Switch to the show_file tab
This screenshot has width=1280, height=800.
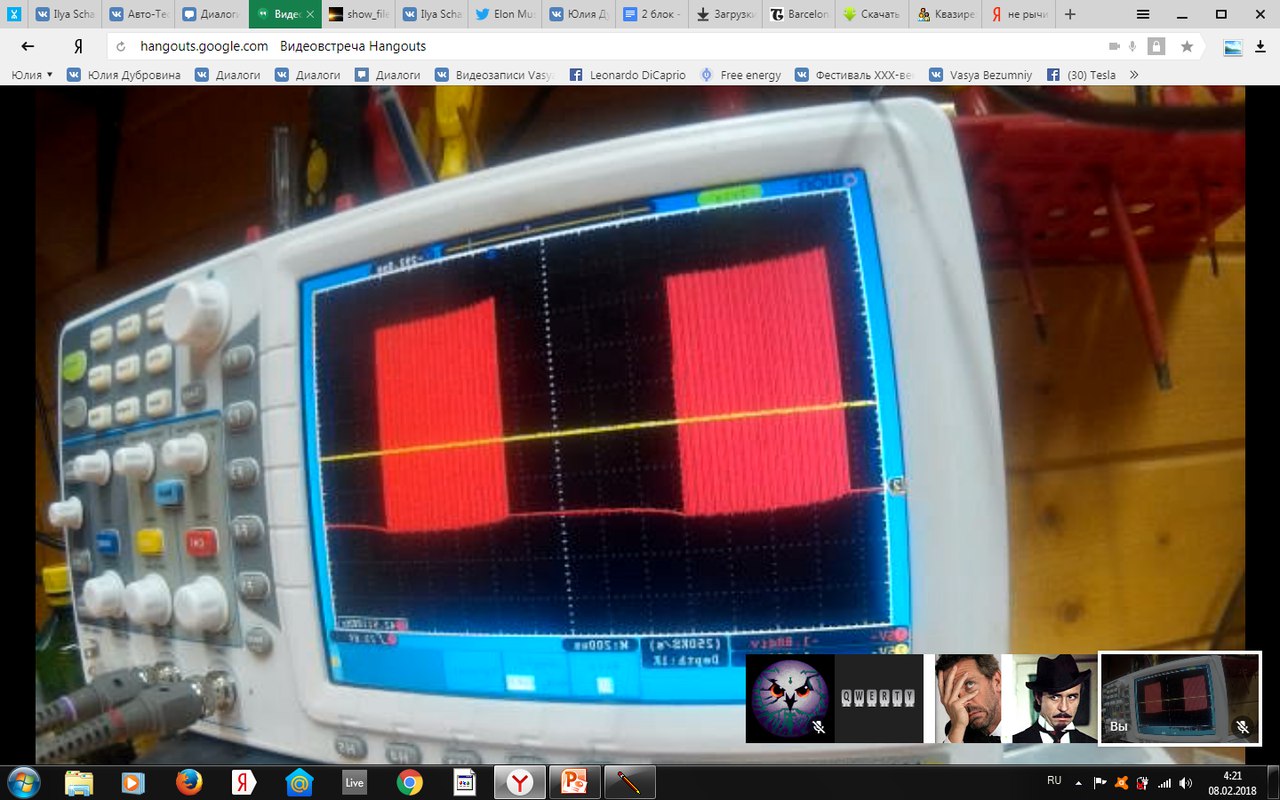pyautogui.click(x=358, y=14)
